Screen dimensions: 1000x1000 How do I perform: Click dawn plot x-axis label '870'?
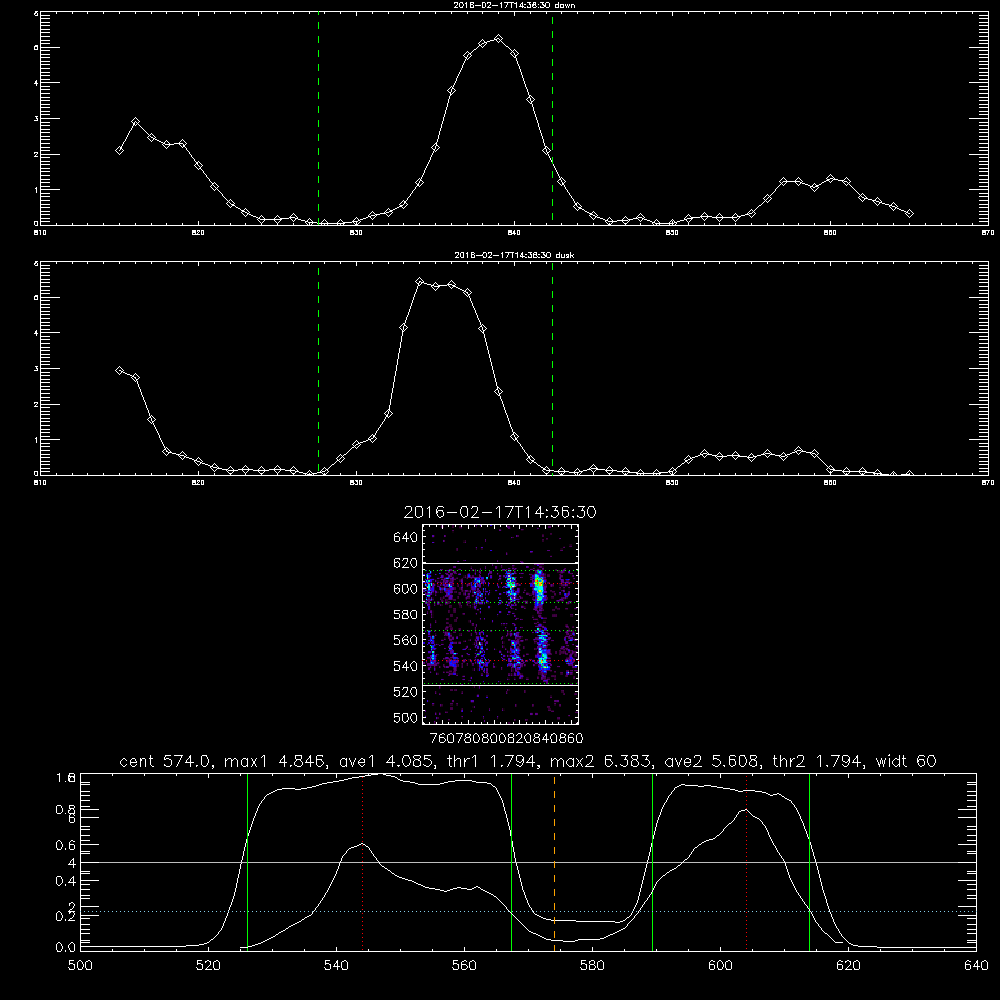[988, 233]
